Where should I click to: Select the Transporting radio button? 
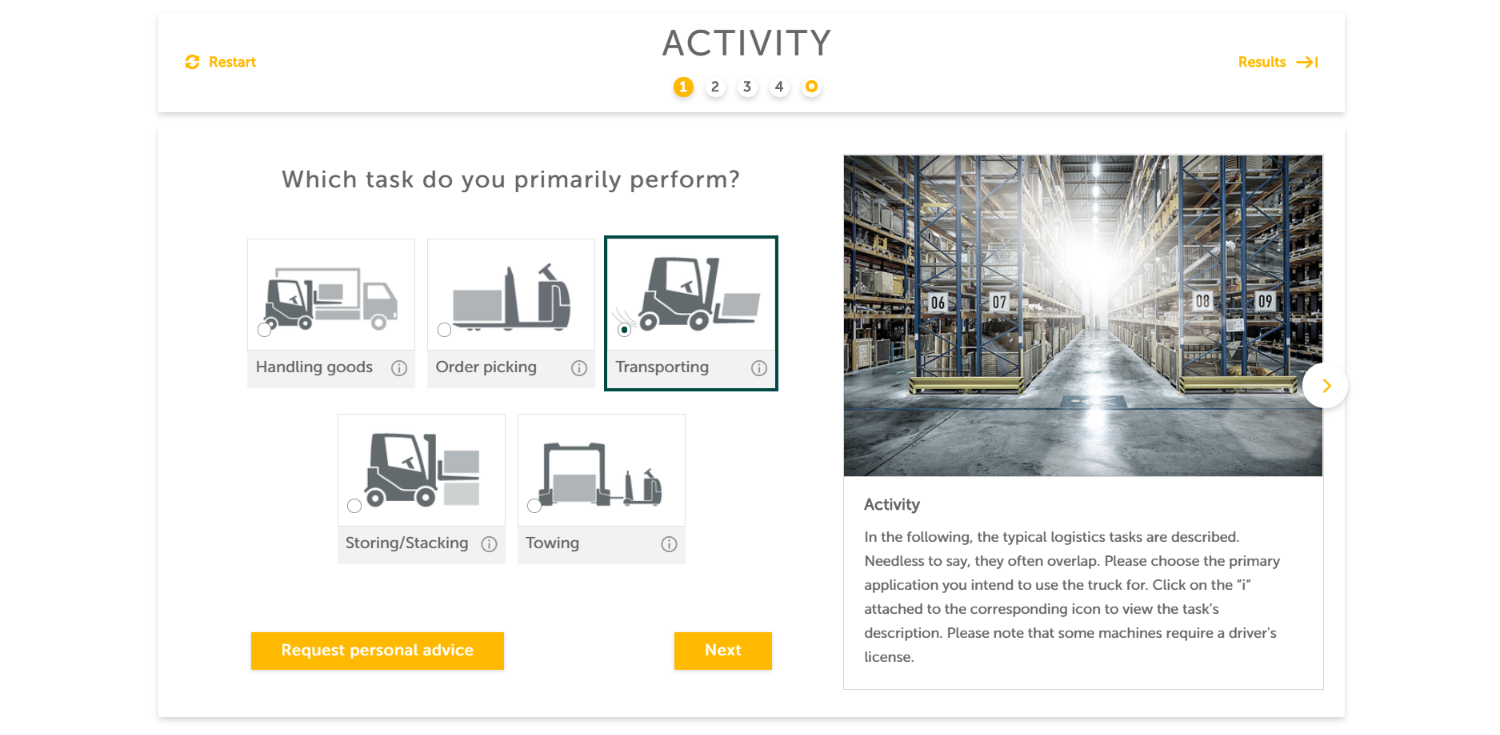624,330
